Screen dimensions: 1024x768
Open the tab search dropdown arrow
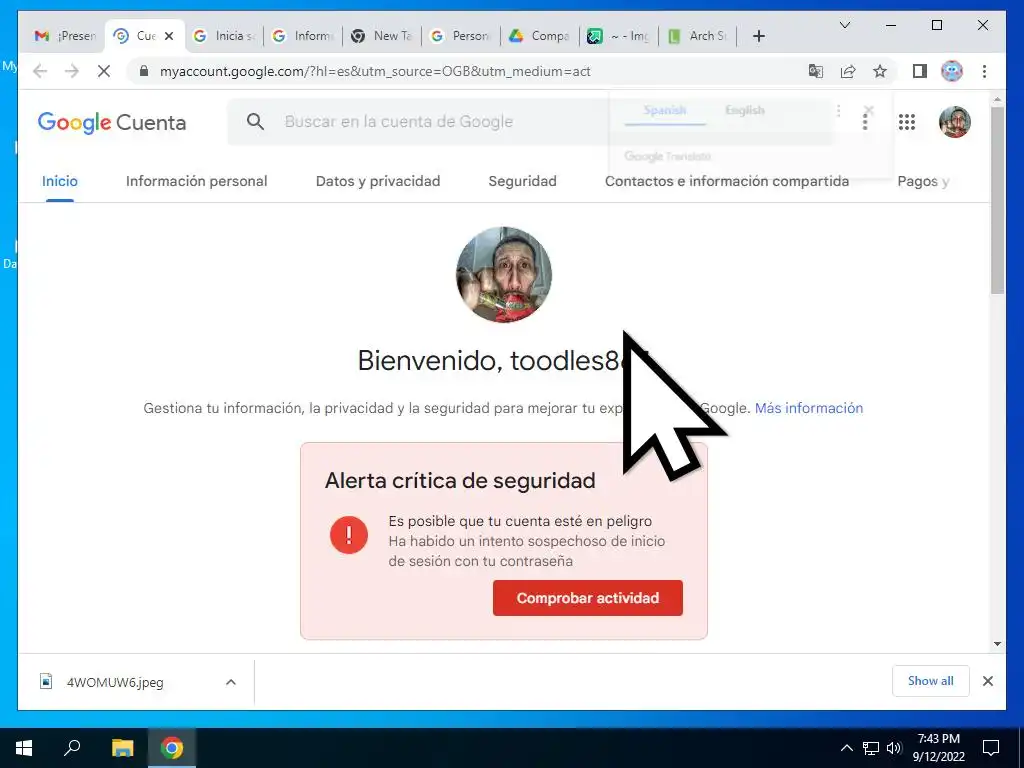(844, 25)
